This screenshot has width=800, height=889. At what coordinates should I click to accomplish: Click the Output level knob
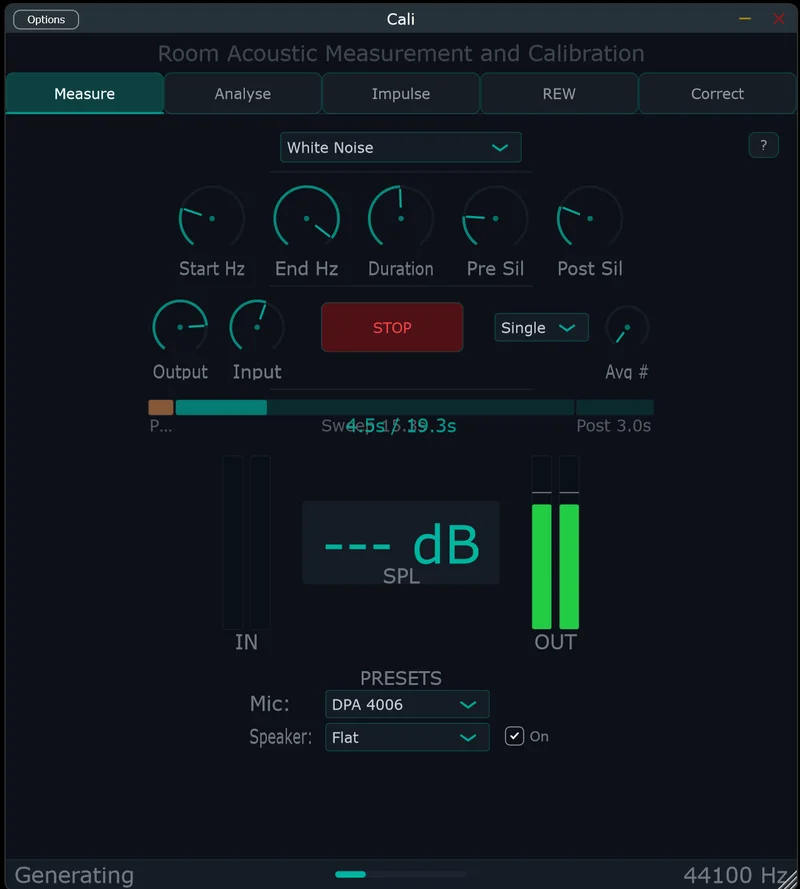(x=180, y=327)
